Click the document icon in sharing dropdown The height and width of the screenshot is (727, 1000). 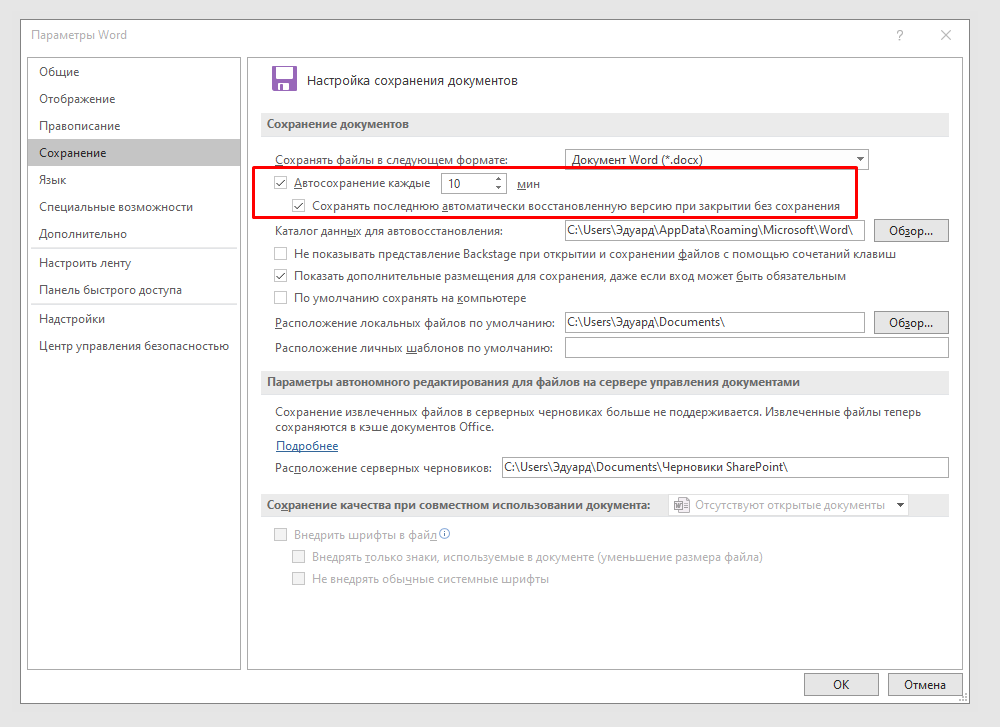coord(682,505)
